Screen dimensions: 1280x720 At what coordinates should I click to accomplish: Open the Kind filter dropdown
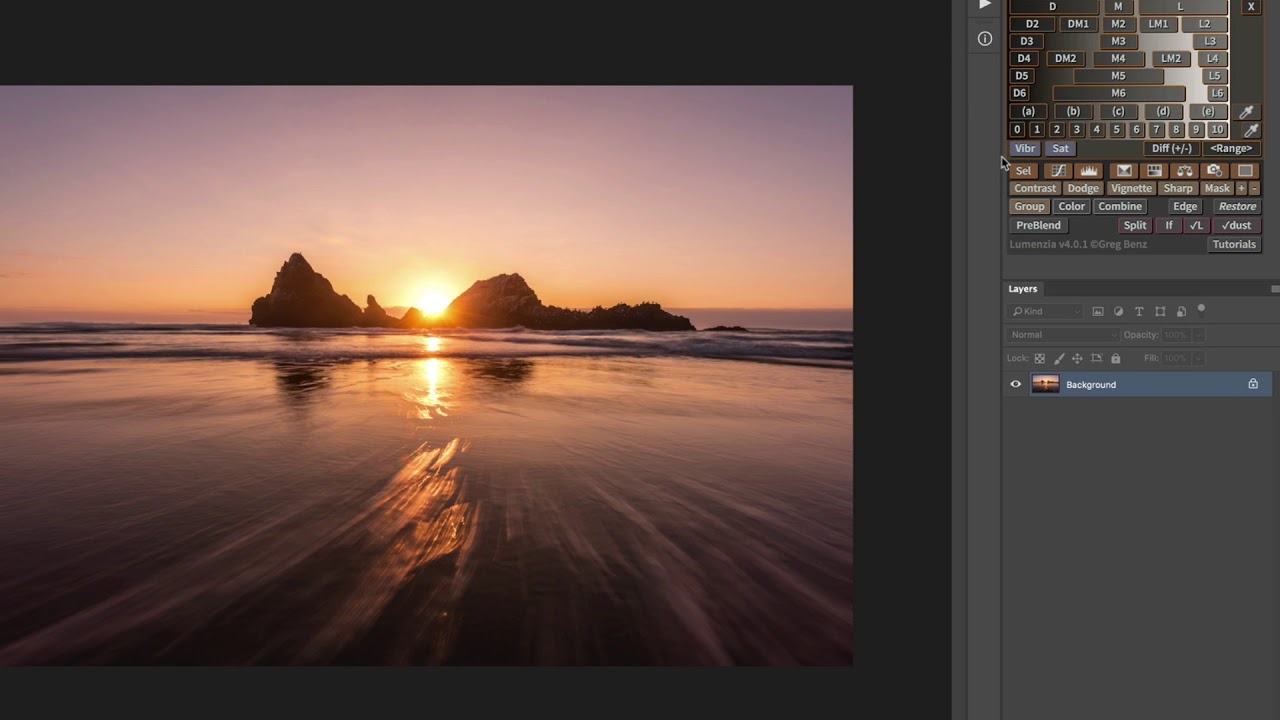coord(1045,311)
